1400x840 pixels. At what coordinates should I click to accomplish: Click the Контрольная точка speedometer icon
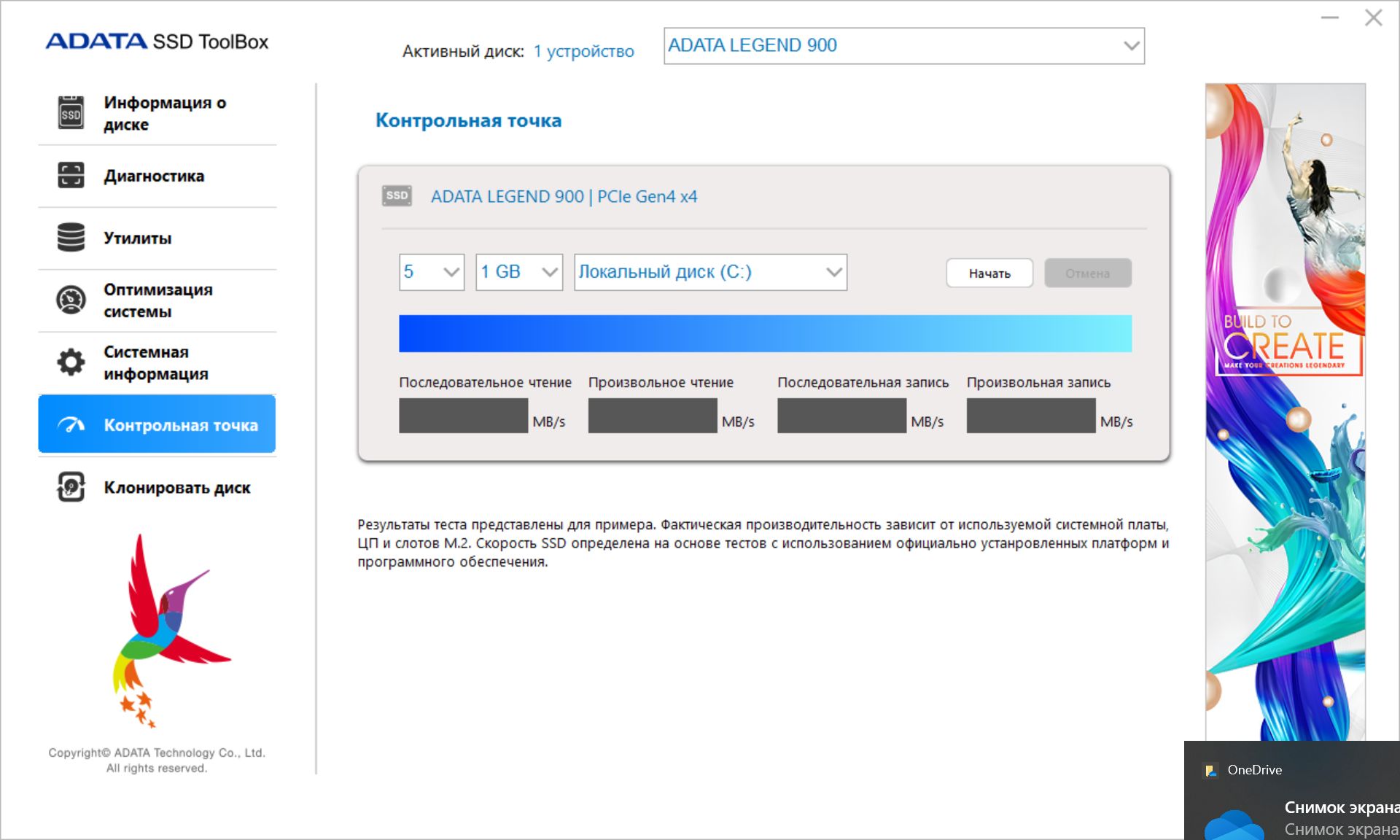71,424
